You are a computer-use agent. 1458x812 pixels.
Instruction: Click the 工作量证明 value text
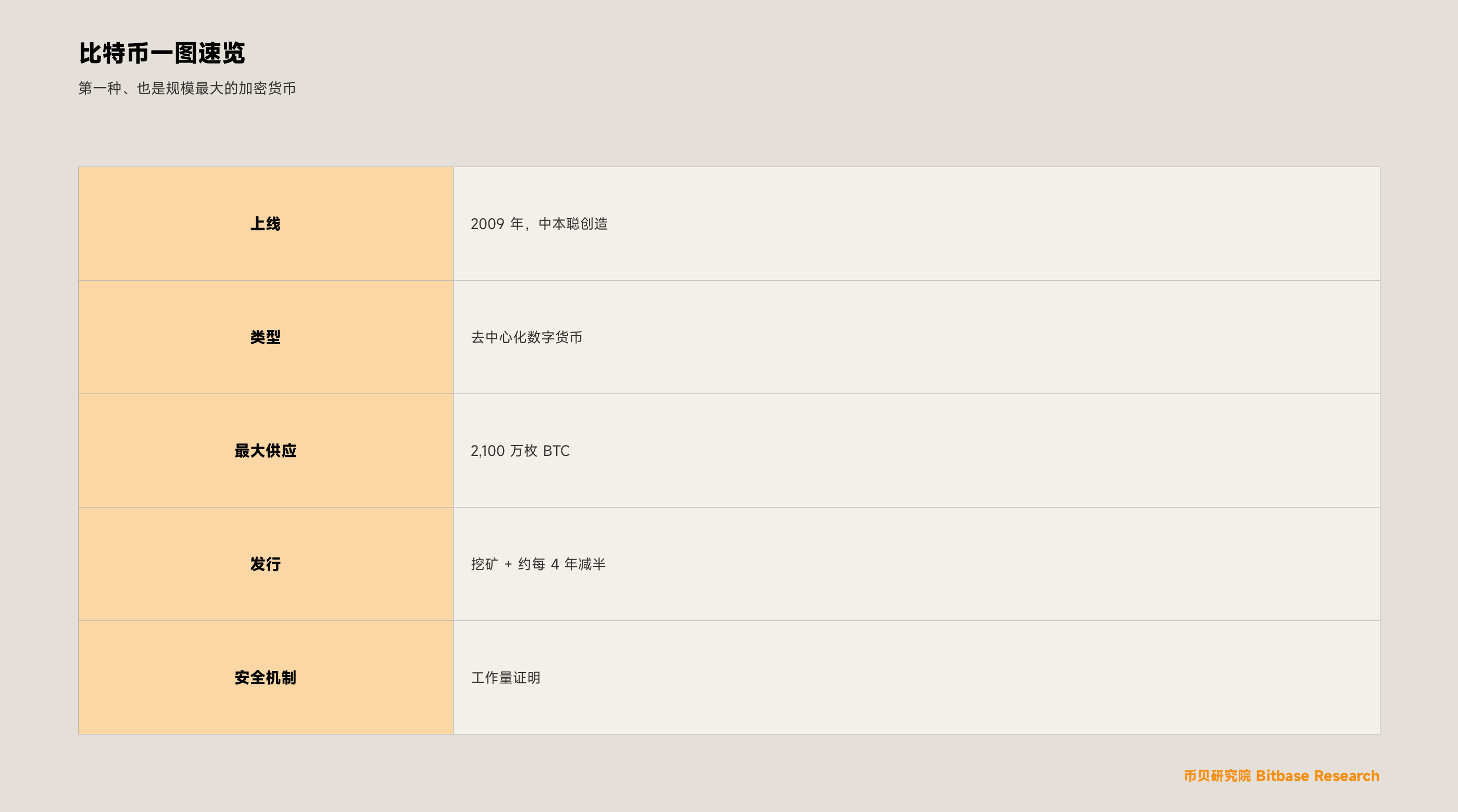(x=506, y=678)
